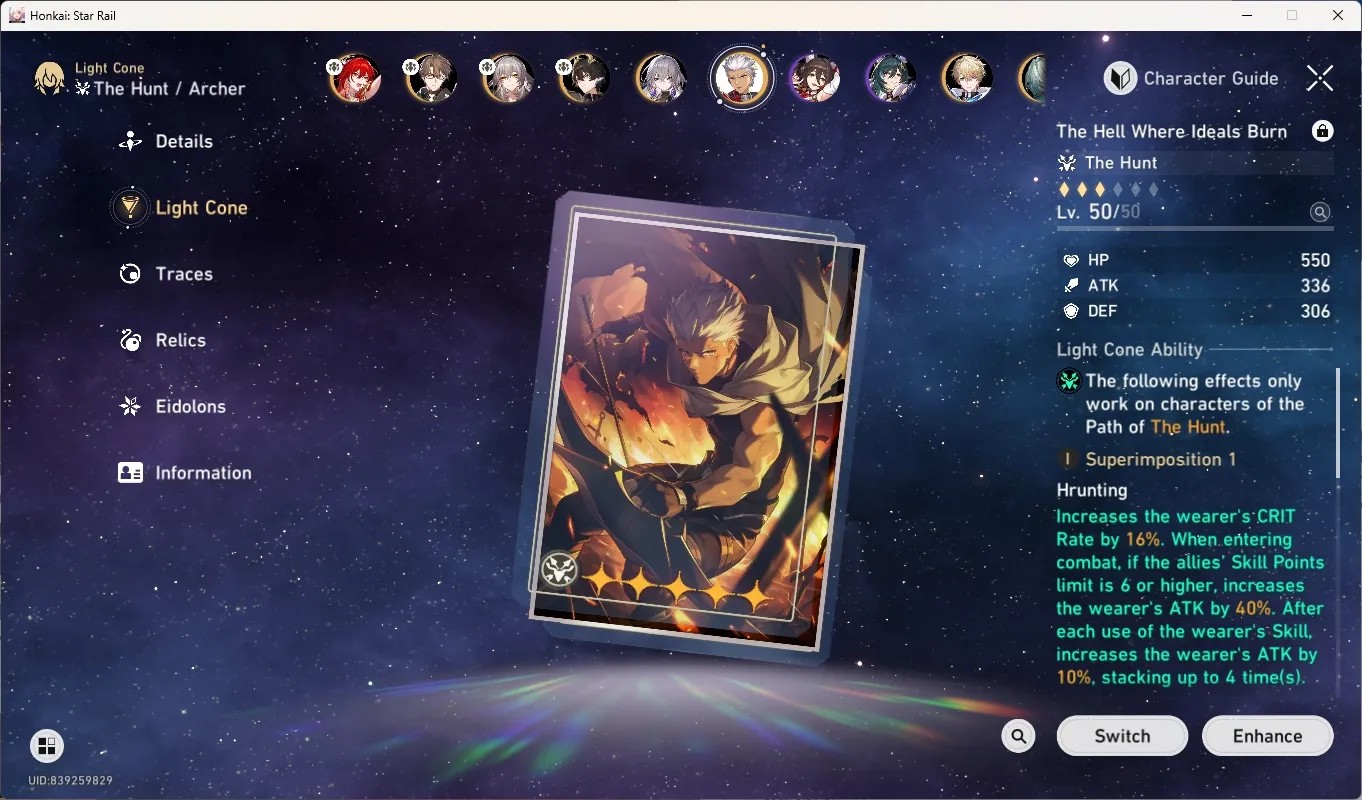Select the brown-haired character with glasses portrait
1362x800 pixels.
pyautogui.click(x=432, y=78)
